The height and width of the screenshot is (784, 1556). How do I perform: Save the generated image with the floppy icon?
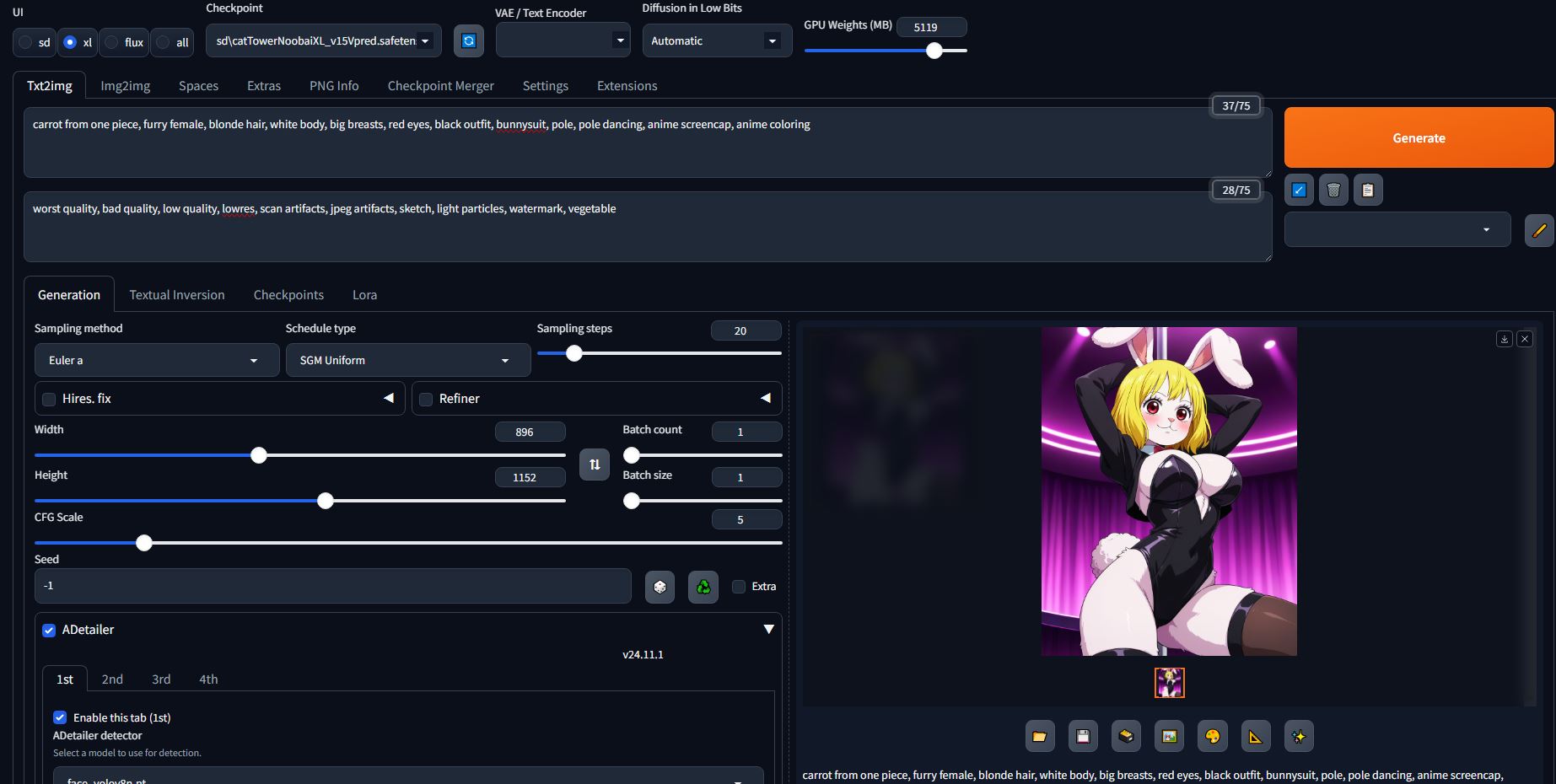pos(1083,737)
